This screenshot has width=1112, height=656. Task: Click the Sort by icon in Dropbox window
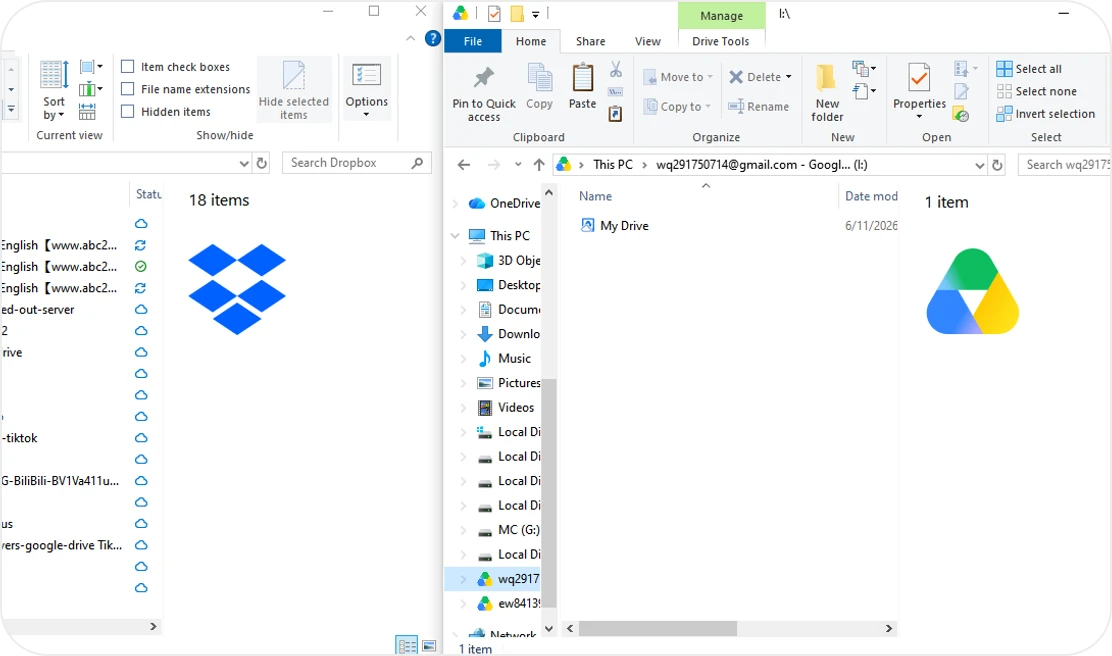tap(54, 74)
